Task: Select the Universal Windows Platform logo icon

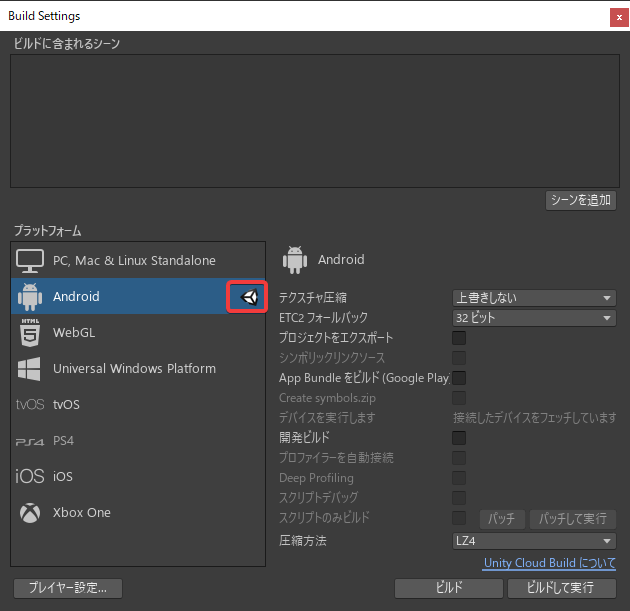Action: [x=29, y=369]
